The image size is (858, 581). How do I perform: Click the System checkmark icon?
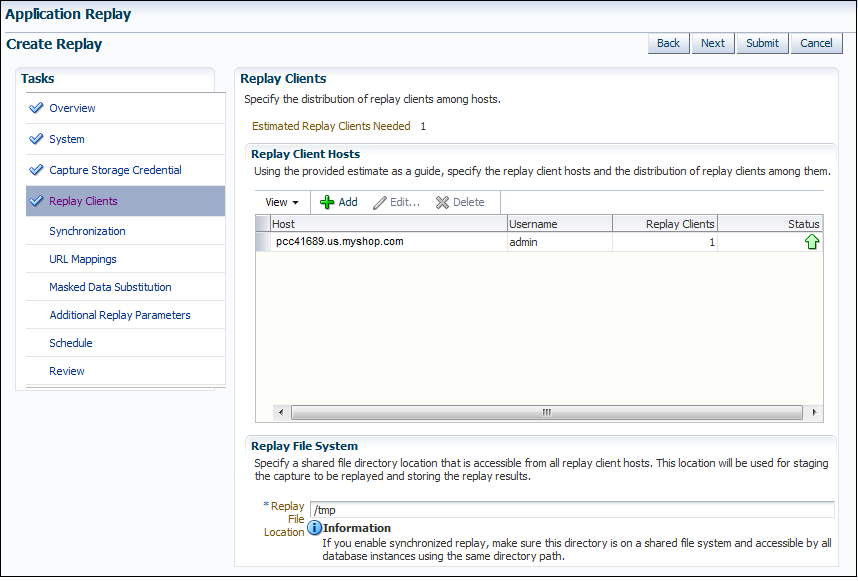point(36,139)
